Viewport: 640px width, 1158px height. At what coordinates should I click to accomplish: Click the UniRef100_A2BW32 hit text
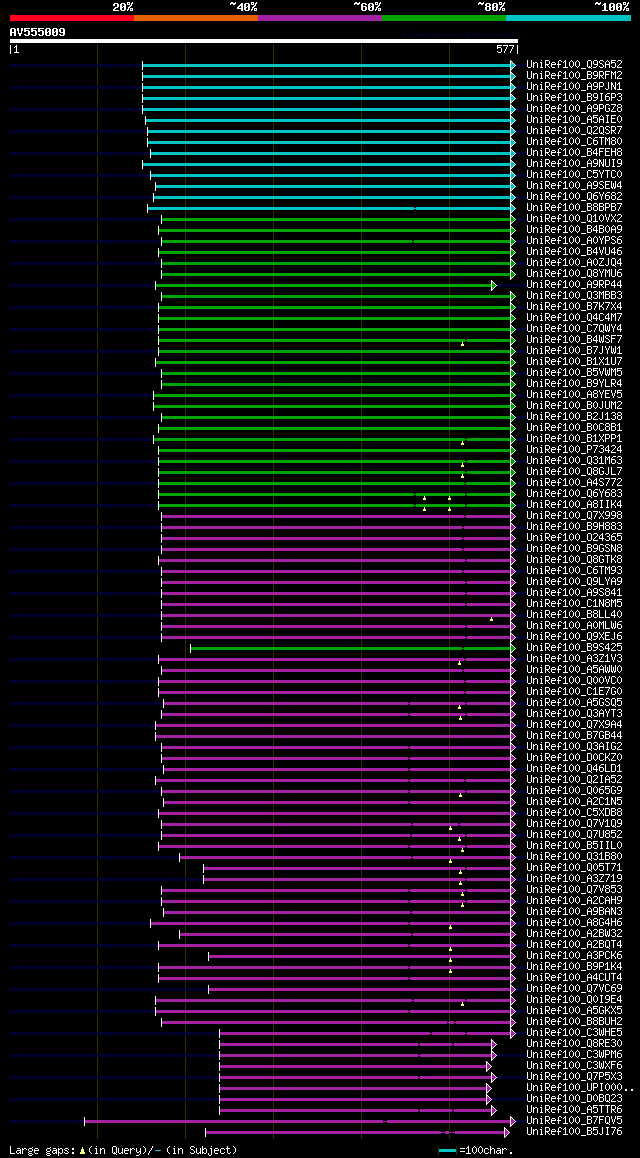click(574, 933)
